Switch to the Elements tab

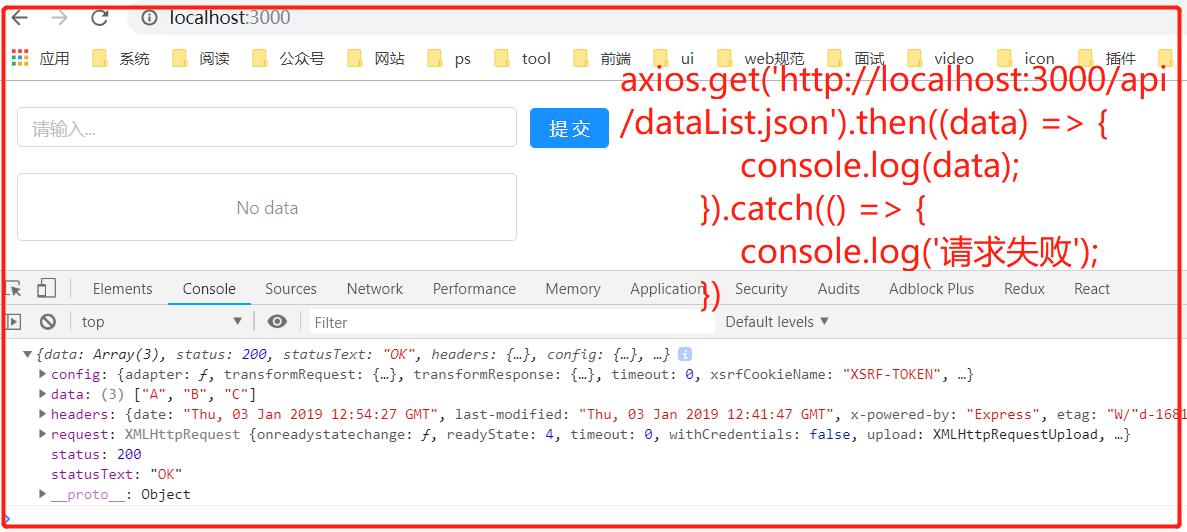pyautogui.click(x=123, y=288)
